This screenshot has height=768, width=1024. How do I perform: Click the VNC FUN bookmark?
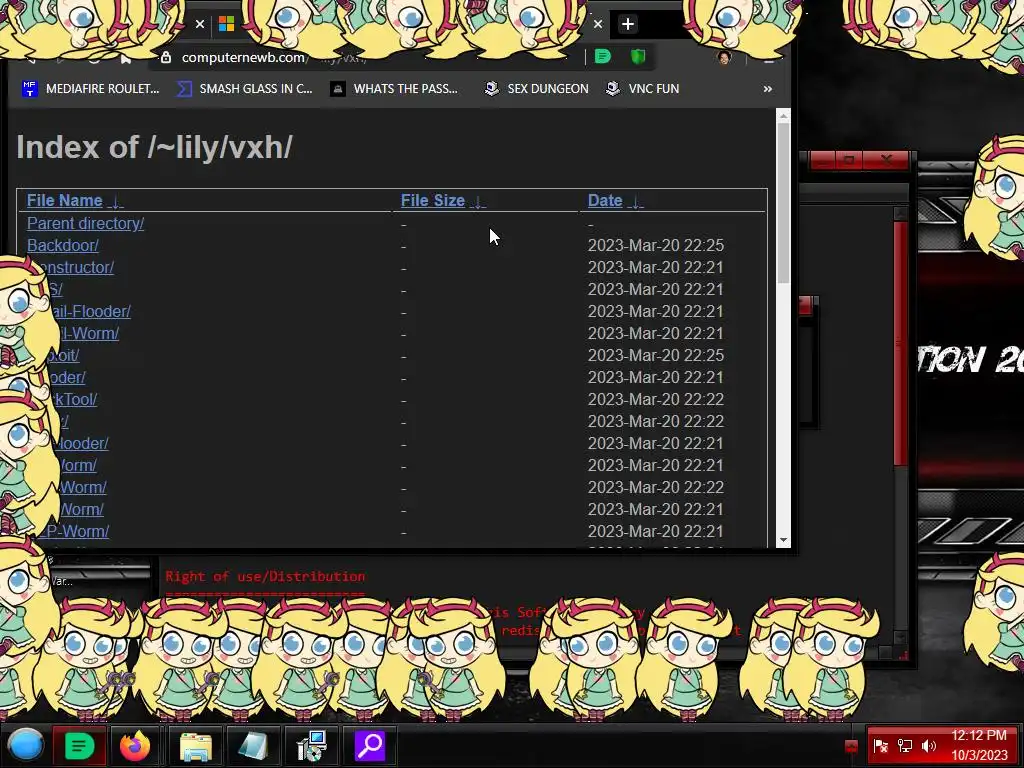[643, 89]
